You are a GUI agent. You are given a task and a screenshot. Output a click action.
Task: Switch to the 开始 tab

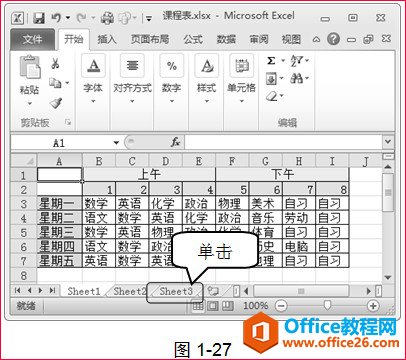[74, 39]
